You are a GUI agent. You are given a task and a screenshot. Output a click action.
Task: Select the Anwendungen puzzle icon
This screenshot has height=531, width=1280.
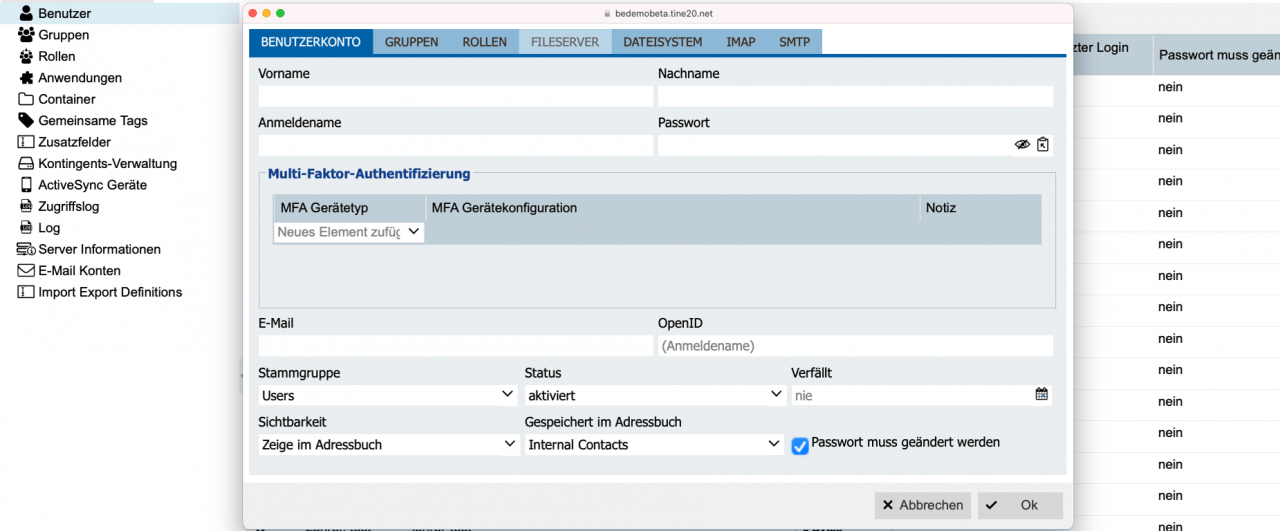tap(26, 78)
